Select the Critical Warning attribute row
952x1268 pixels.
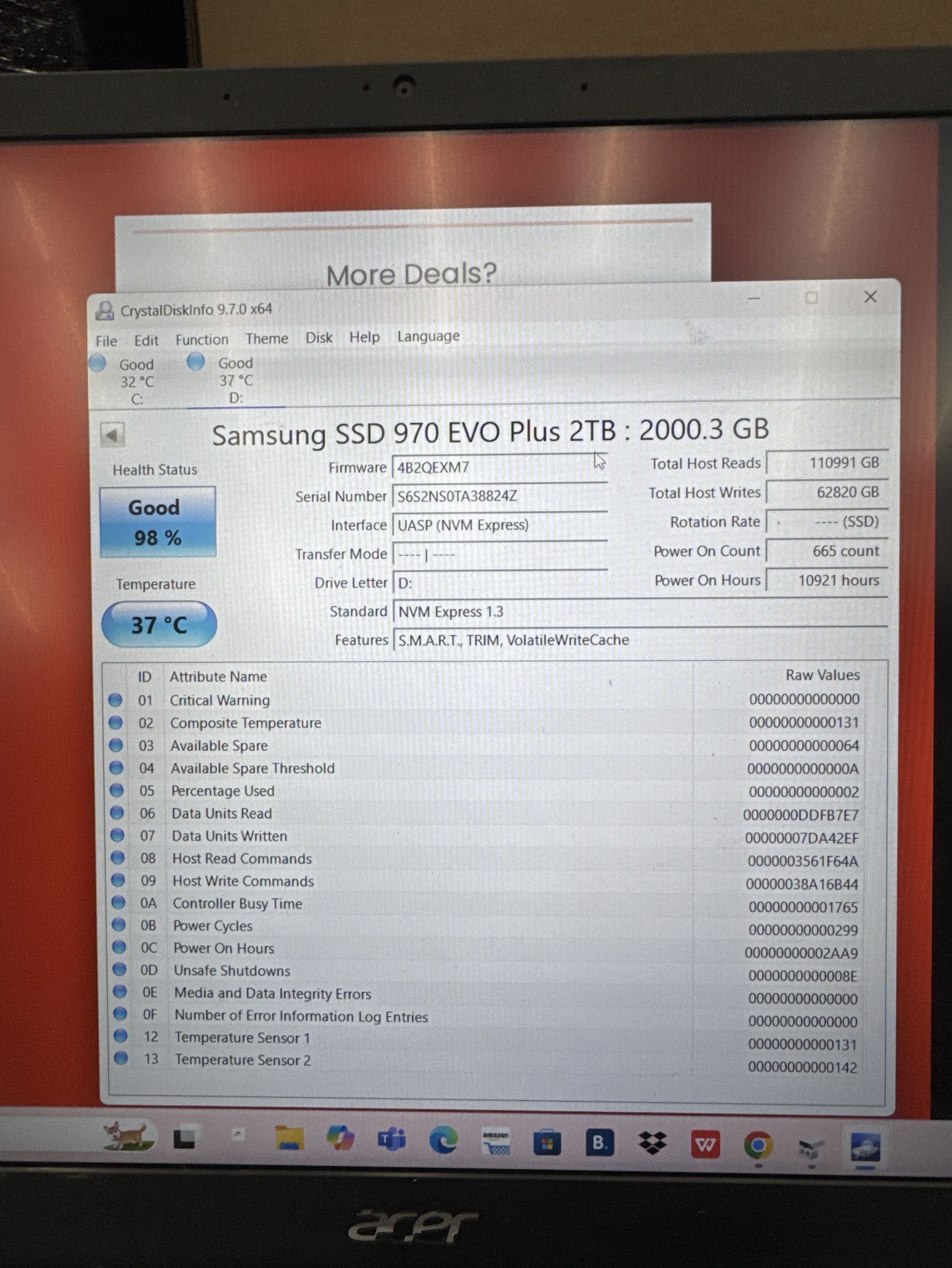(484, 700)
